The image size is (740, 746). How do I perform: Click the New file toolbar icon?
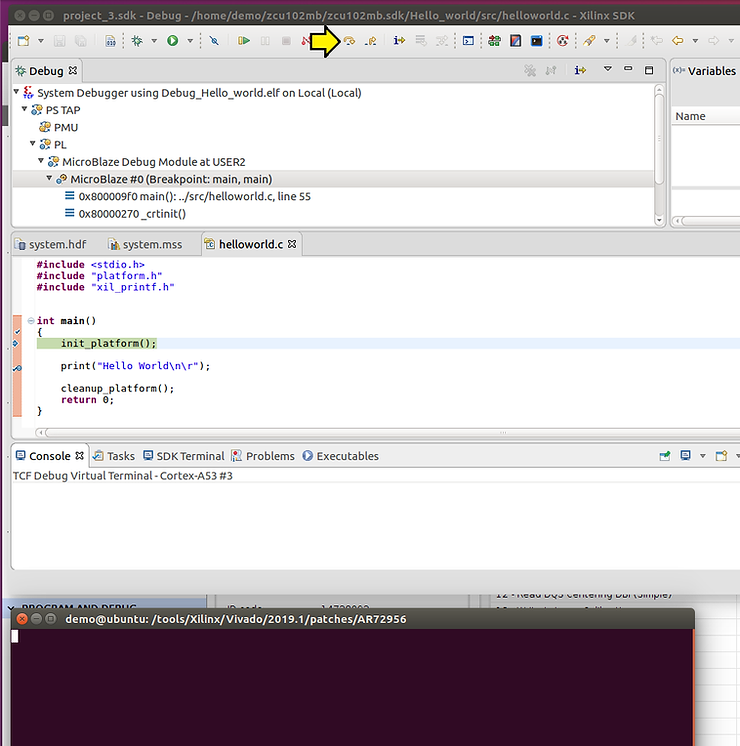[x=21, y=41]
